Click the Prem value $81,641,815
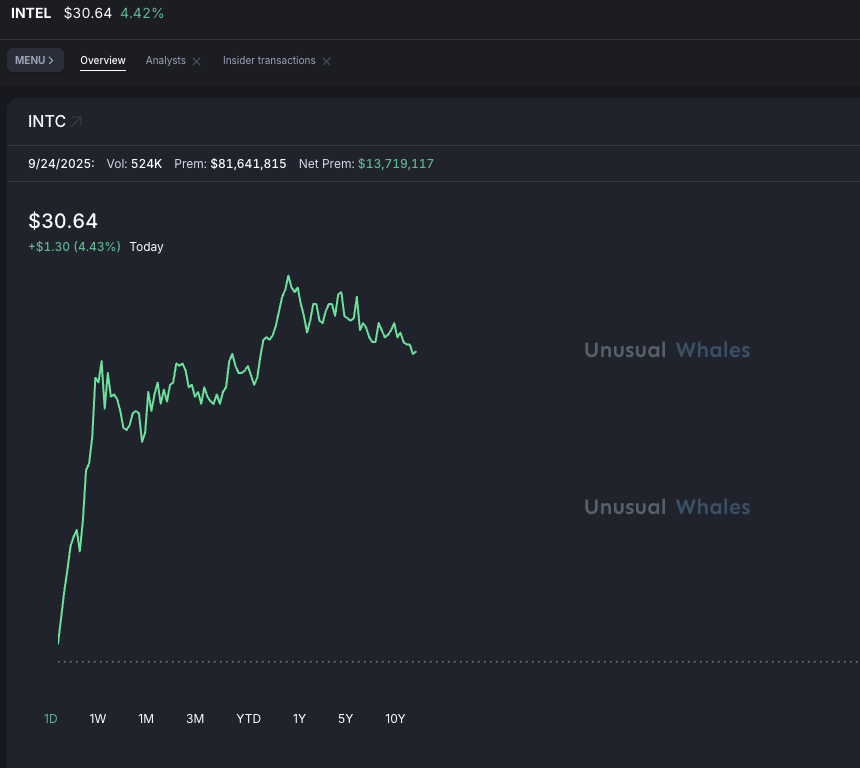The image size is (860, 768). (248, 163)
